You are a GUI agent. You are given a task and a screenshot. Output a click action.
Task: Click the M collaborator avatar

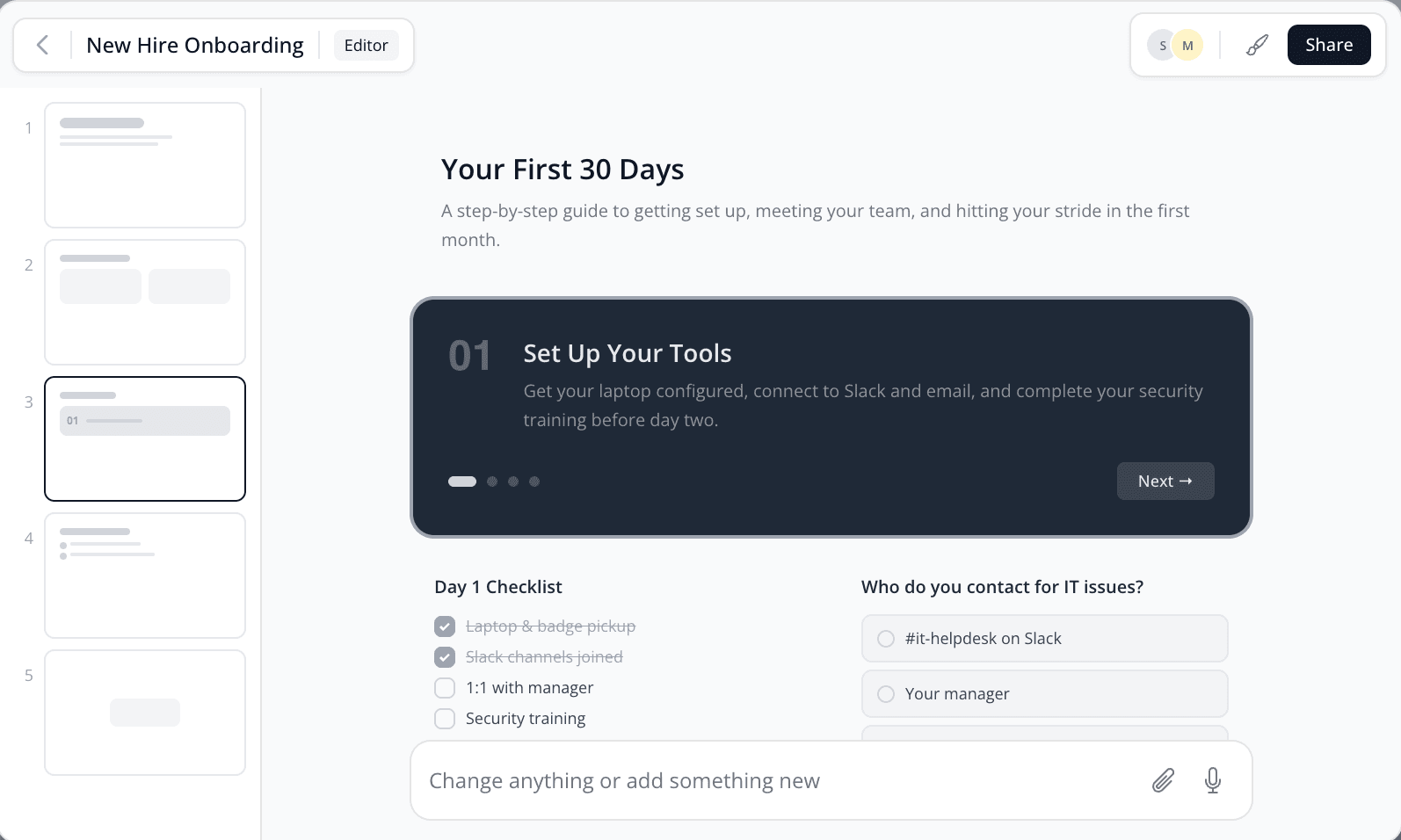(x=1189, y=44)
